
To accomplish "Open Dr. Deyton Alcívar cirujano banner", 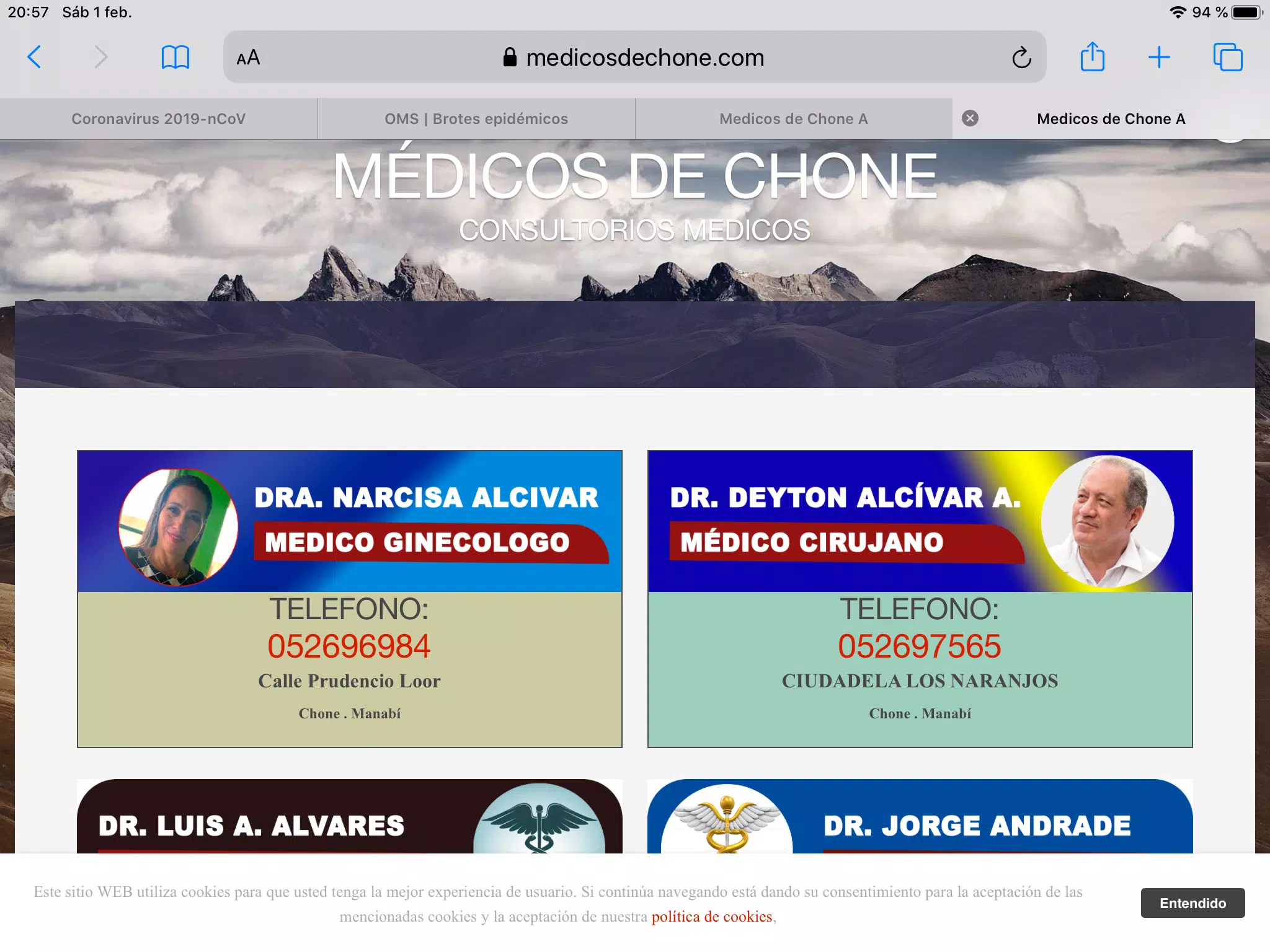I will click(920, 521).
